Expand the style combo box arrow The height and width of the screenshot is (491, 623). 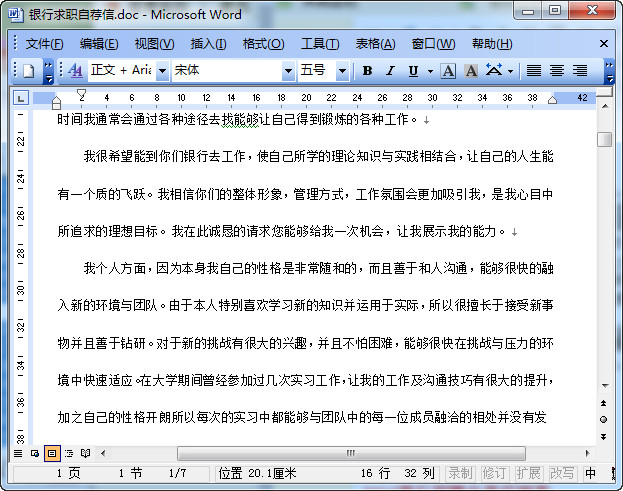[x=162, y=71]
